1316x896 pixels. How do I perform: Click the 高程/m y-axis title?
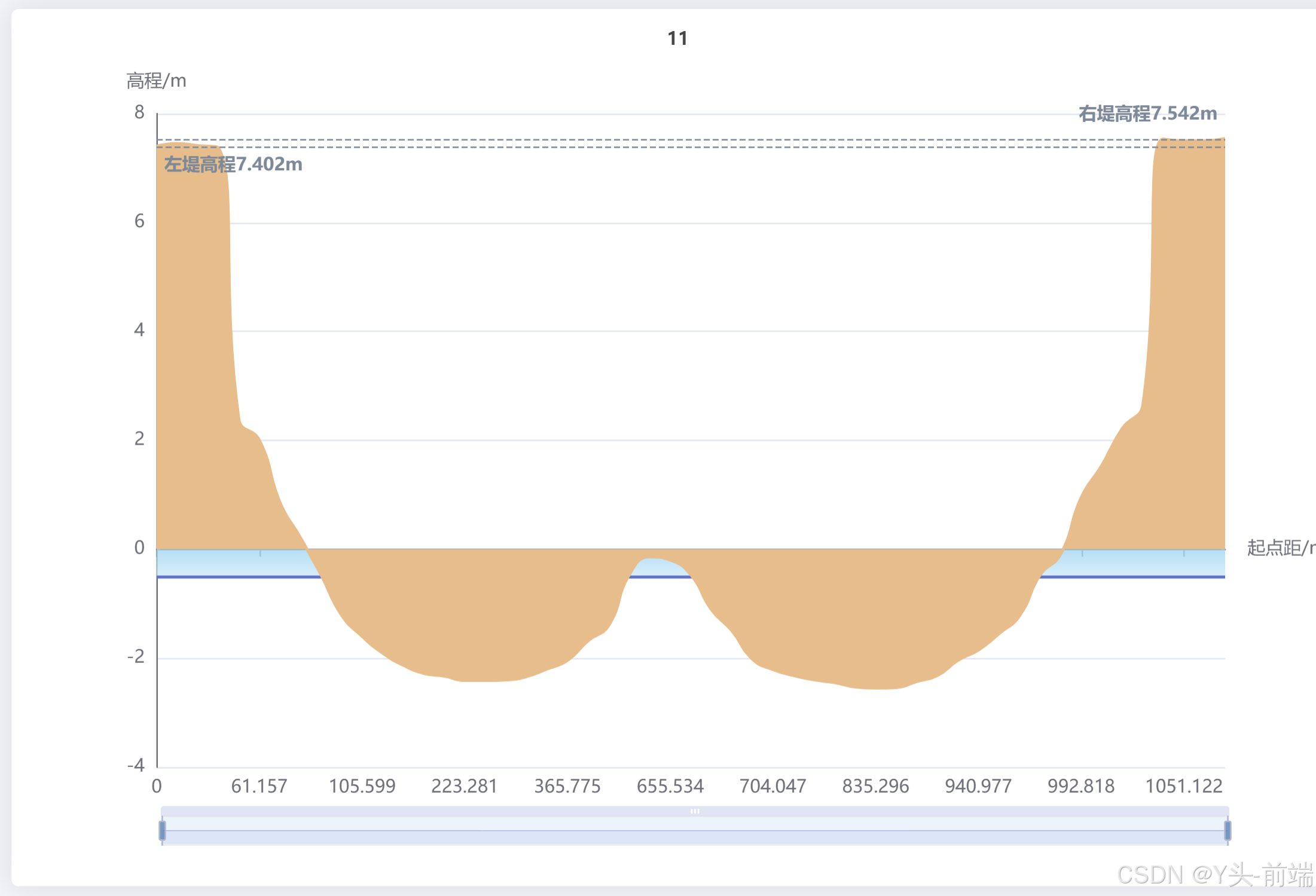pyautogui.click(x=156, y=81)
